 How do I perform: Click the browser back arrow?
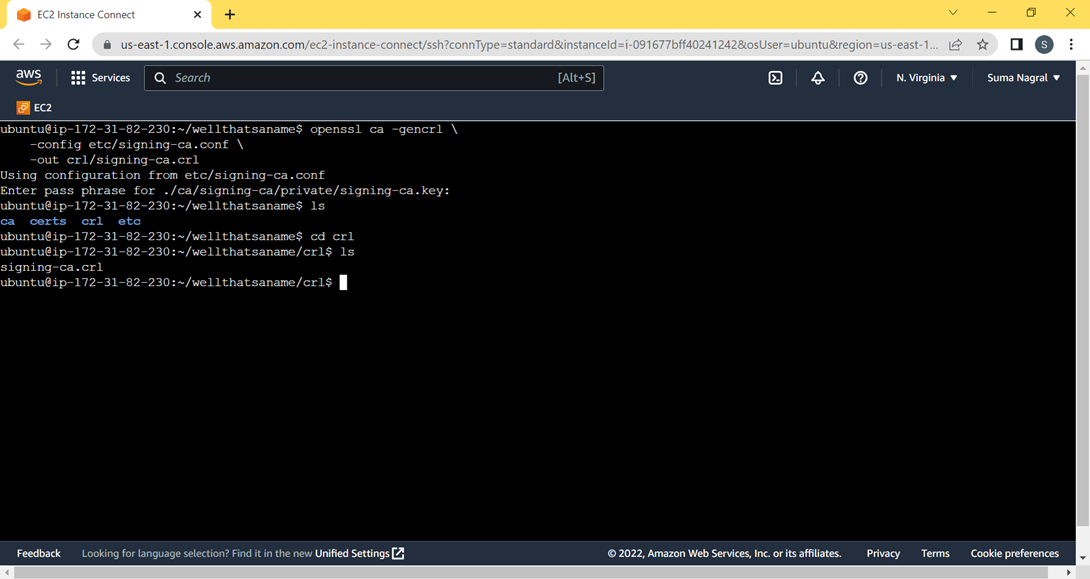pyautogui.click(x=18, y=44)
